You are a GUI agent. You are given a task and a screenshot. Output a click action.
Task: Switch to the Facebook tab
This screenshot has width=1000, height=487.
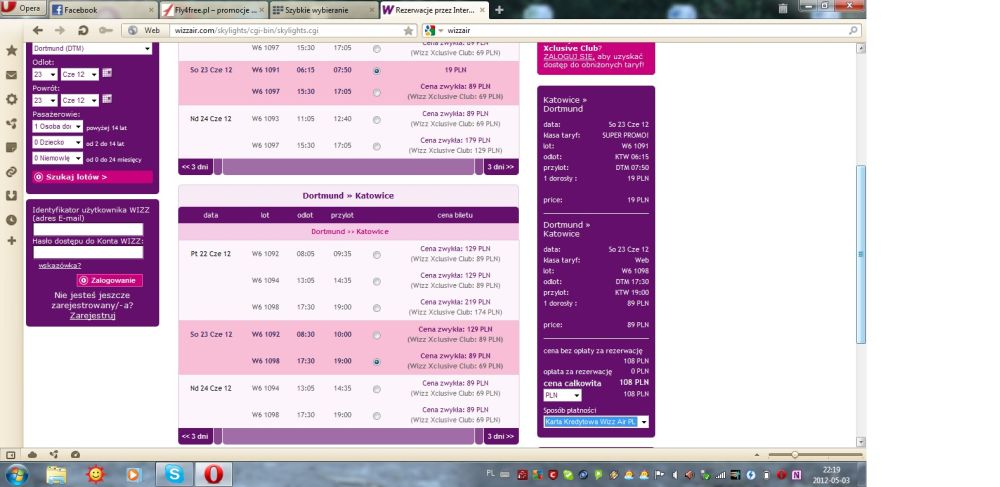102,10
